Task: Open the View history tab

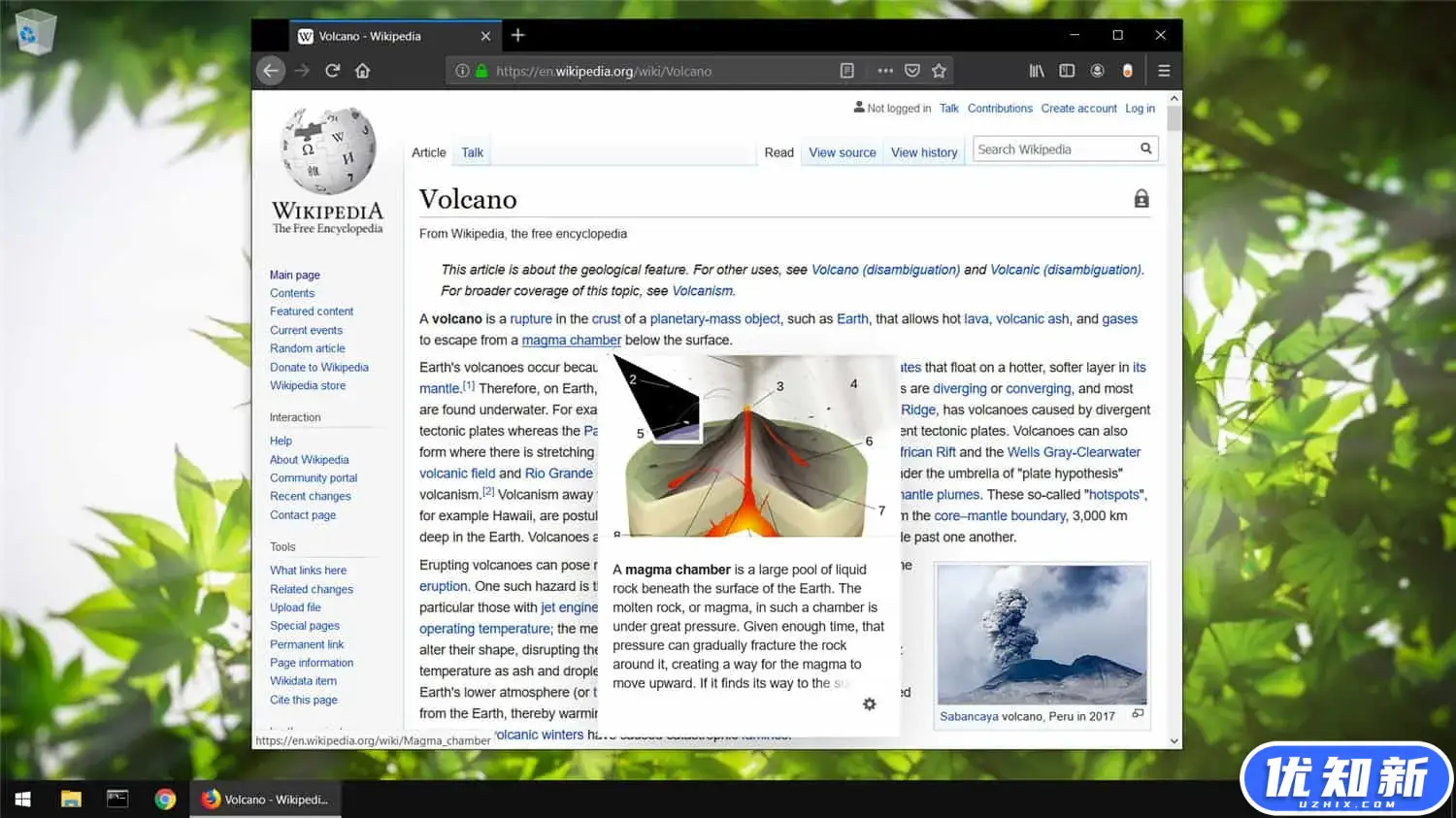Action: click(x=923, y=152)
